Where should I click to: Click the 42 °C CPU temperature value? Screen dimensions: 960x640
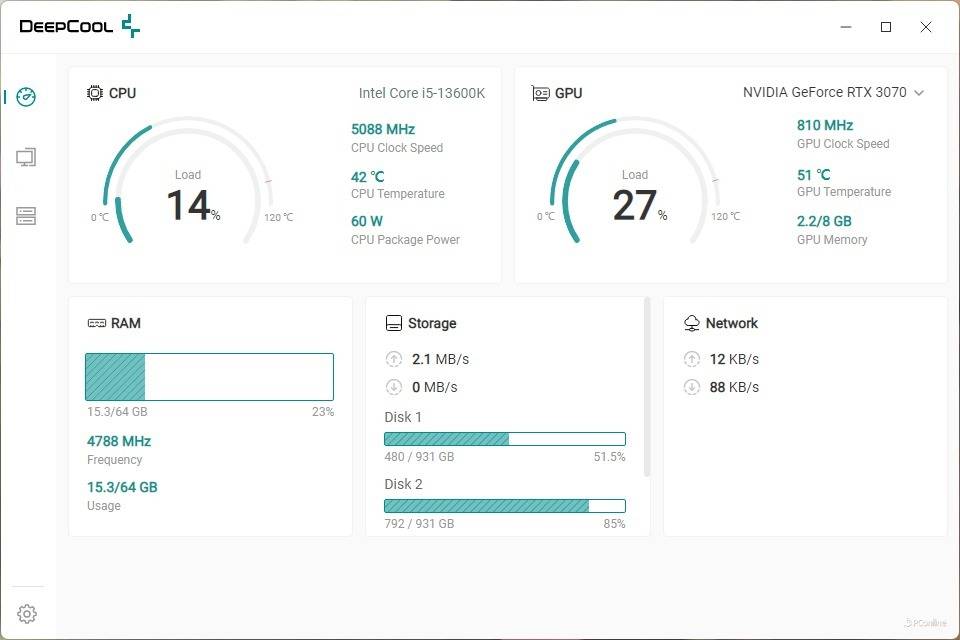[368, 177]
